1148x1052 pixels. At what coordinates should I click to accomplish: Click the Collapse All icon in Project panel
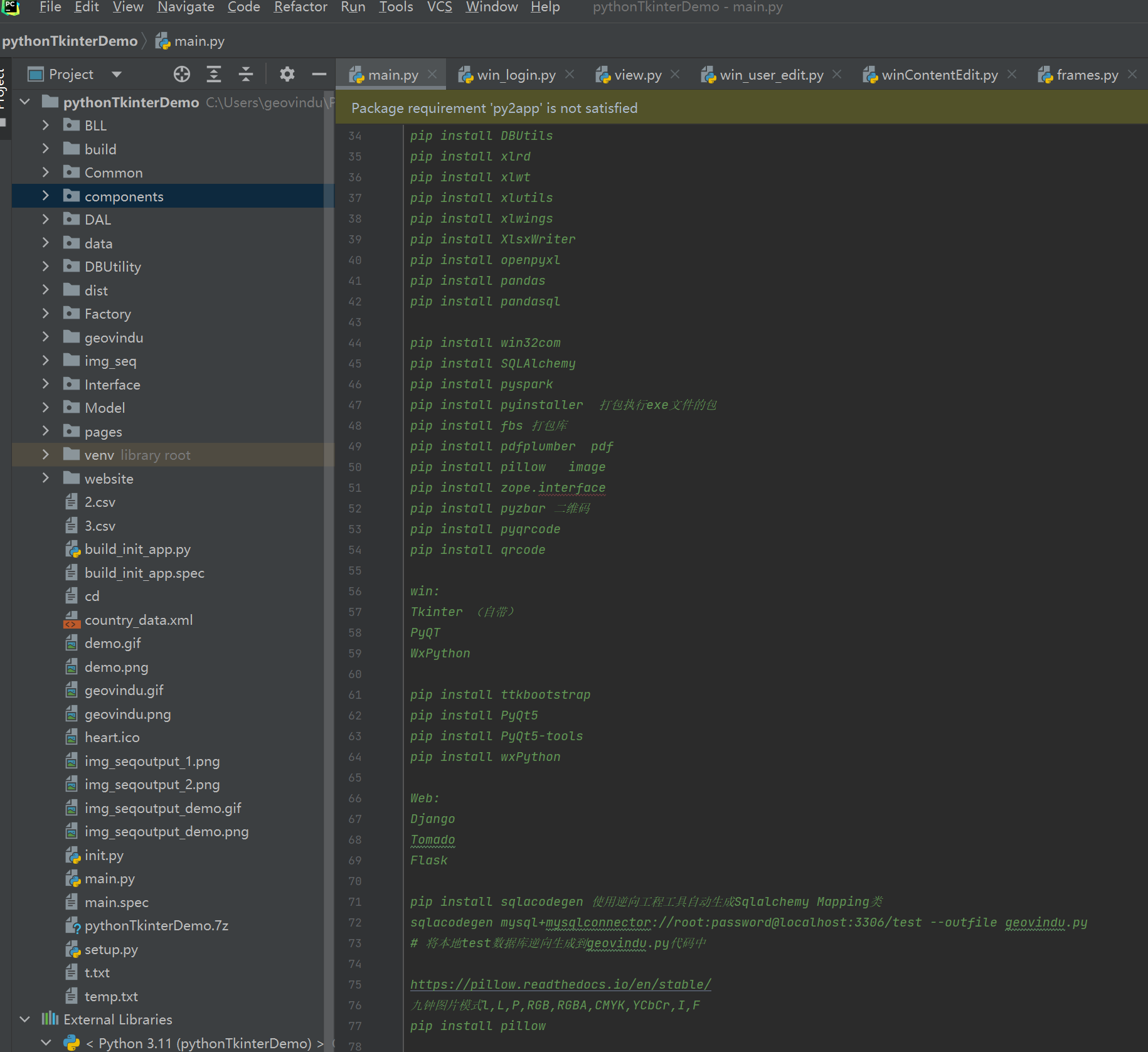[x=246, y=75]
